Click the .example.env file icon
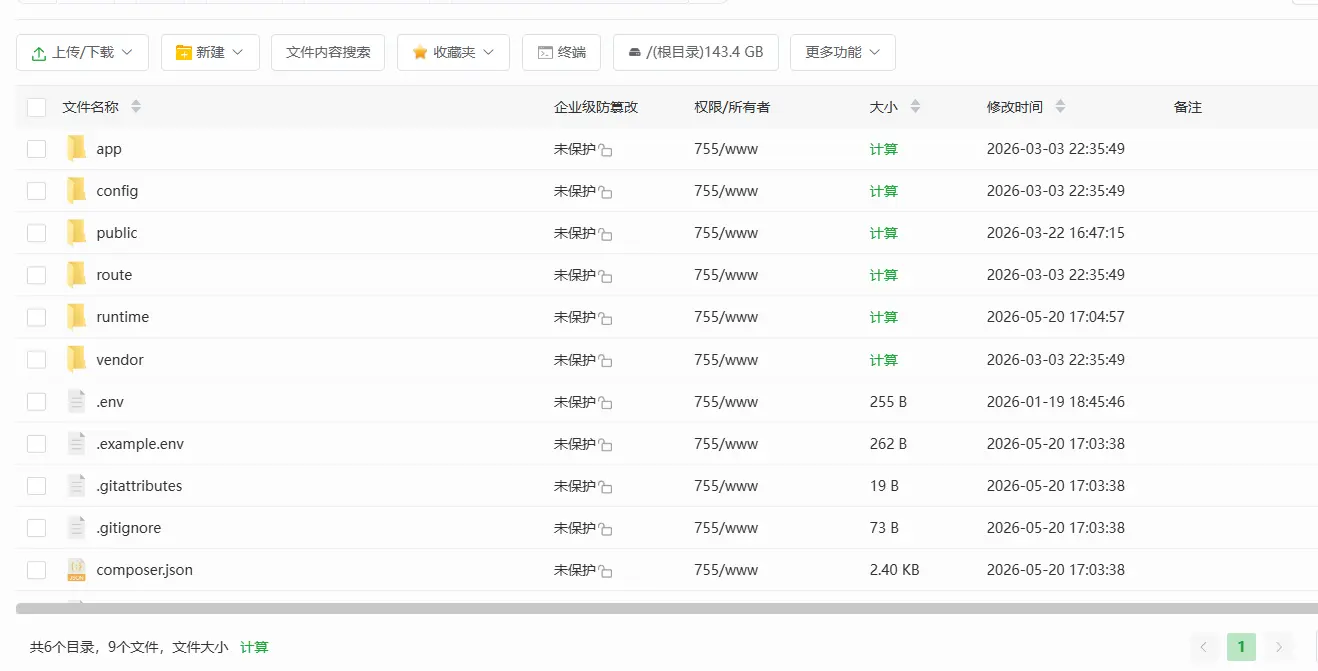Screen dimensions: 1318x671 pos(76,443)
